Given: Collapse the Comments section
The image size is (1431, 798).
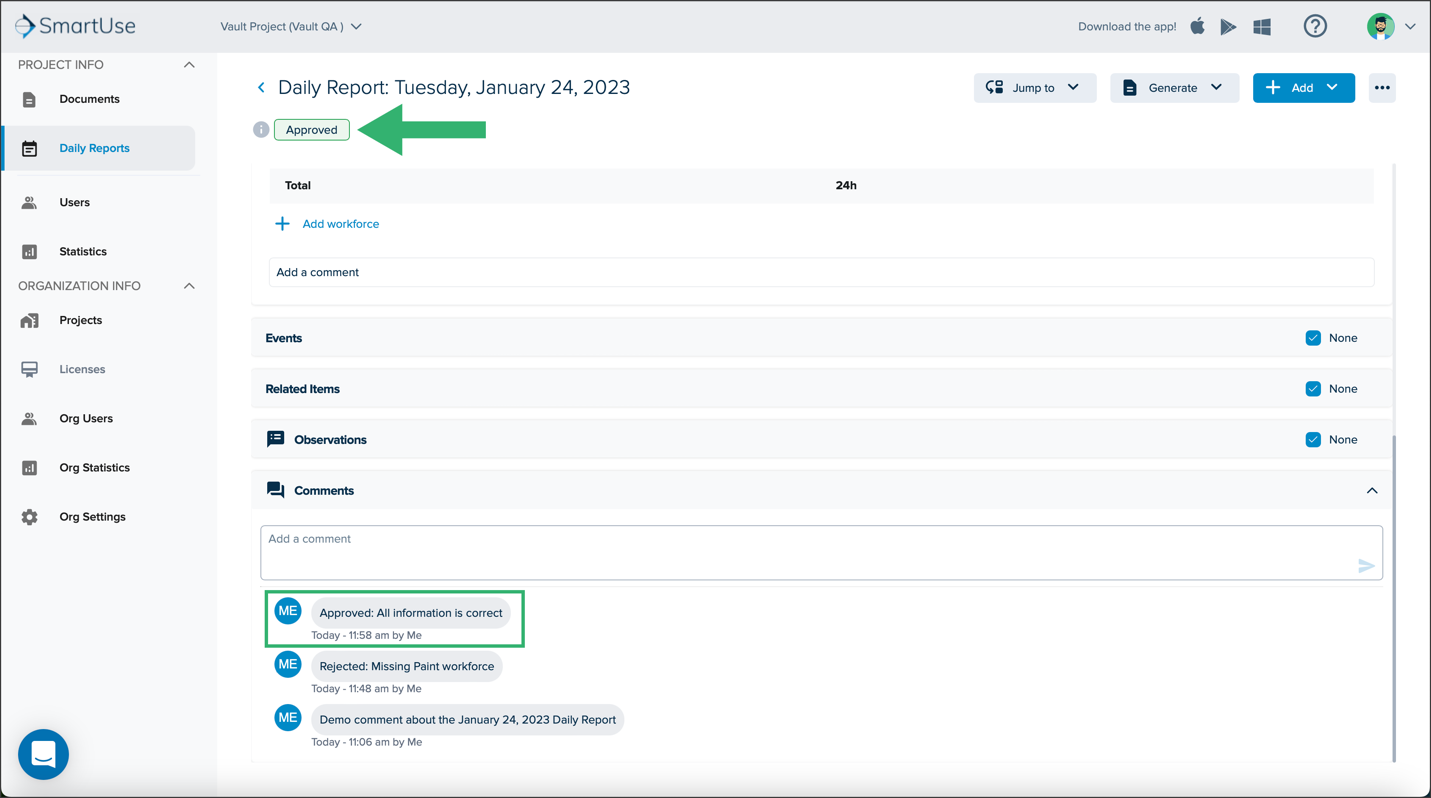Looking at the screenshot, I should click(x=1372, y=491).
